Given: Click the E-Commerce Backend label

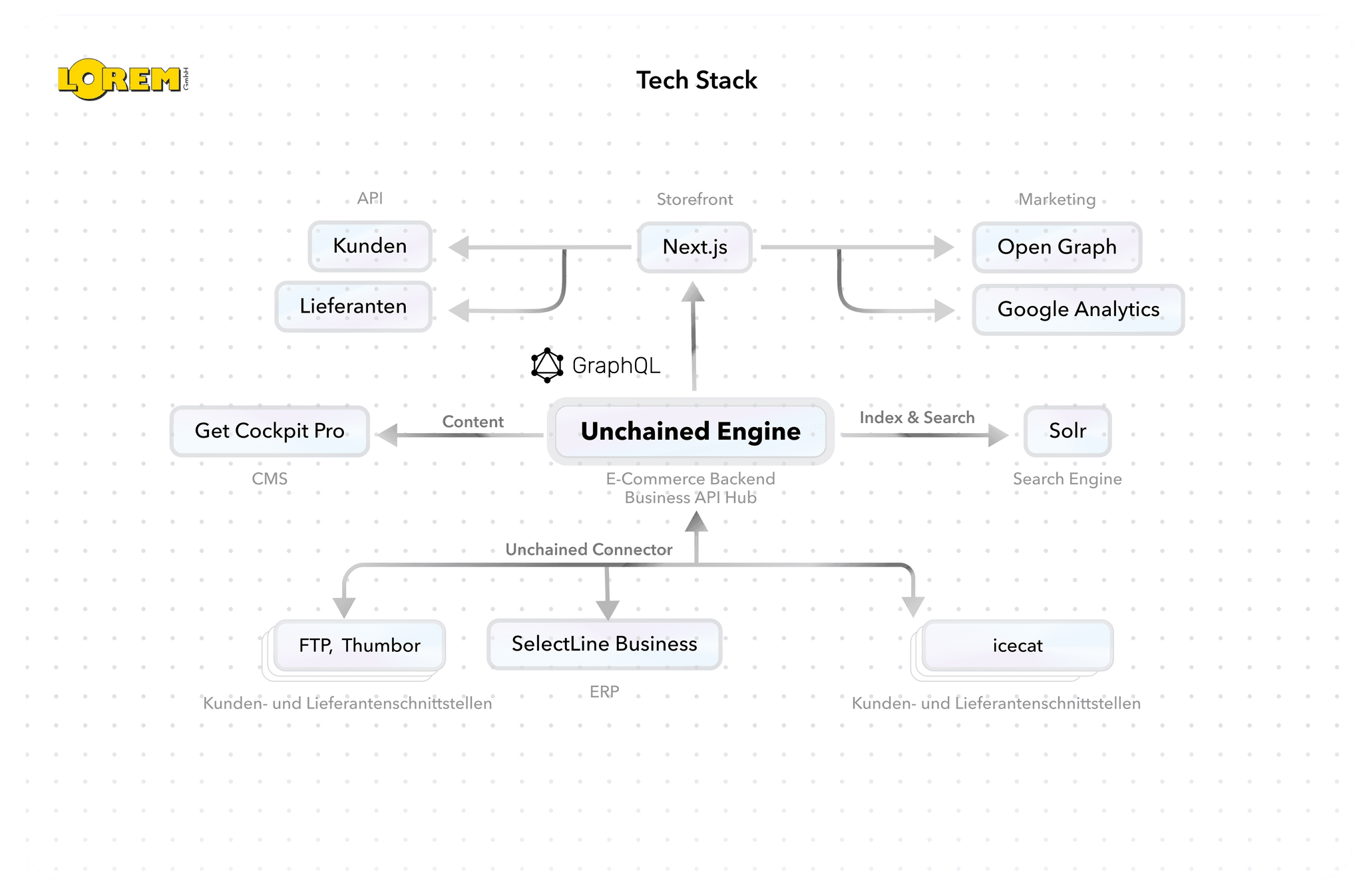Looking at the screenshot, I should [x=691, y=479].
